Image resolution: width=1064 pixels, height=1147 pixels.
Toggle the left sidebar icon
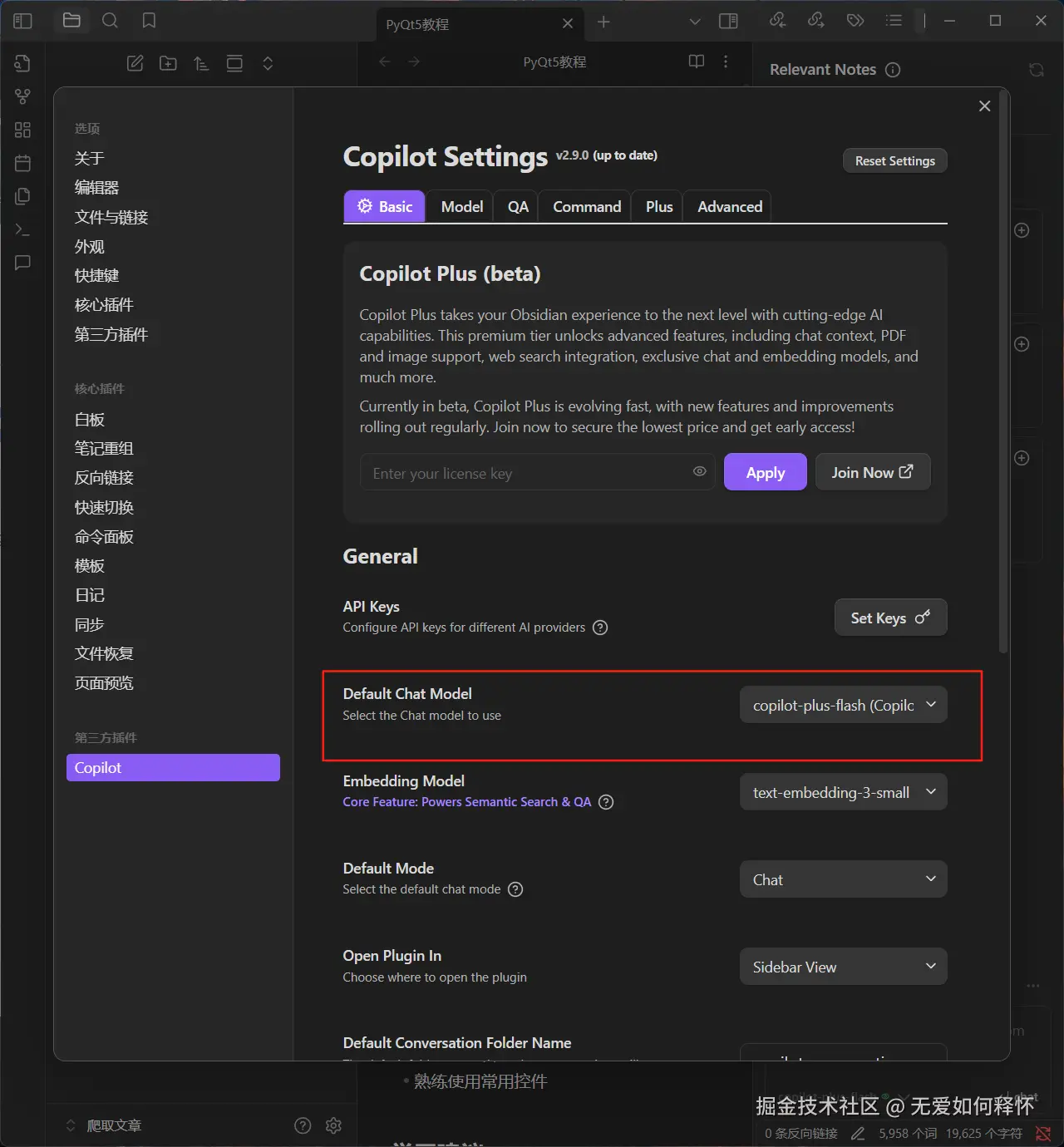[22, 21]
